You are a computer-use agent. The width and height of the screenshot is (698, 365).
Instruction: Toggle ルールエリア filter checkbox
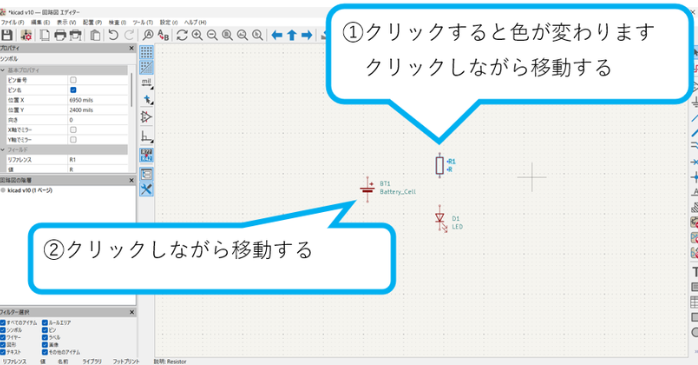click(45, 323)
